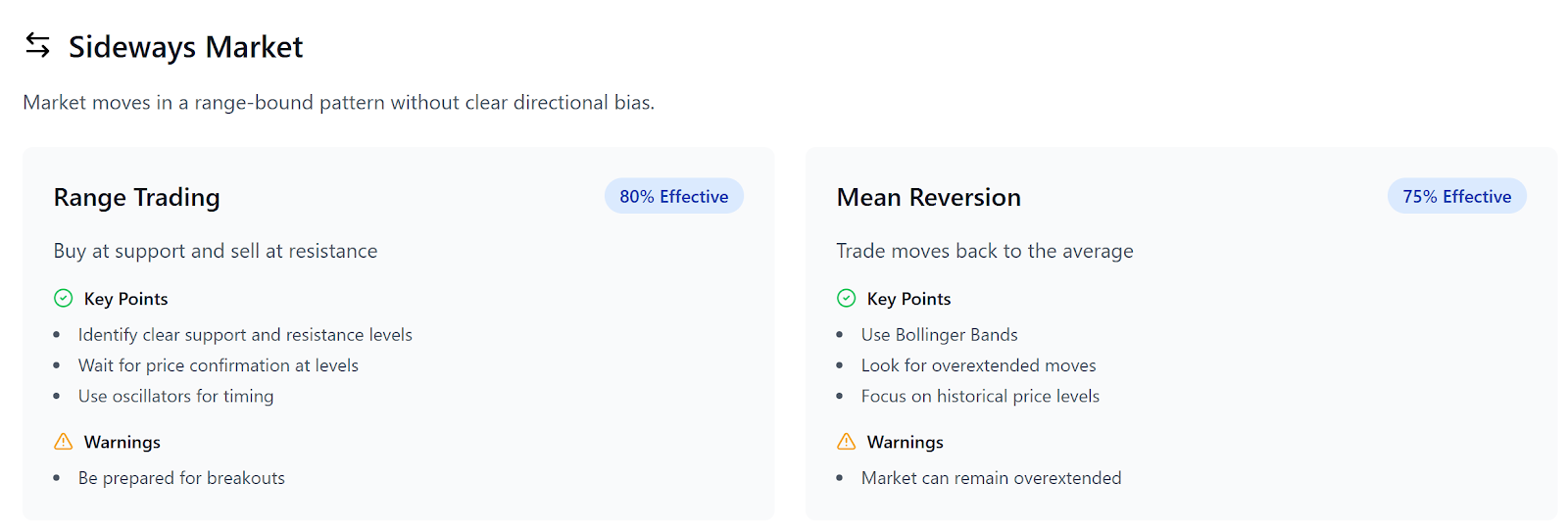The height and width of the screenshot is (532, 1568).
Task: Click the Mean Reversion card title
Action: tap(929, 197)
